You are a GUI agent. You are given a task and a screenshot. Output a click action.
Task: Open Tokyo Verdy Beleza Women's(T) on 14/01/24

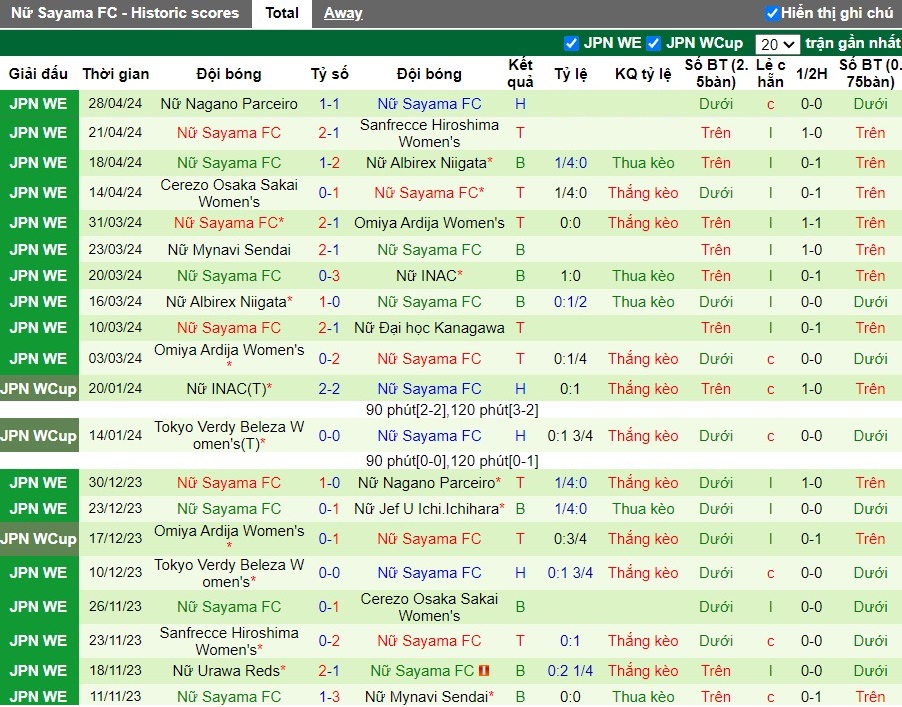pos(229,435)
